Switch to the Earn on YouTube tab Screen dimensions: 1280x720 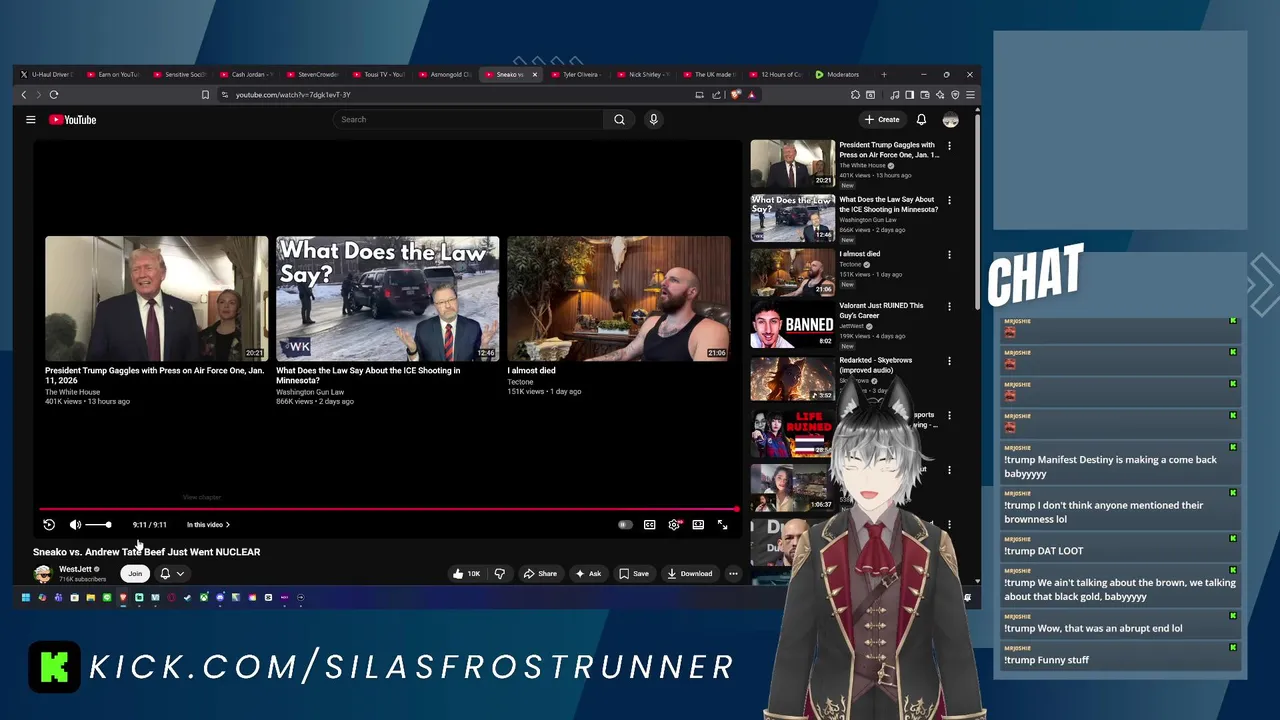click(113, 75)
